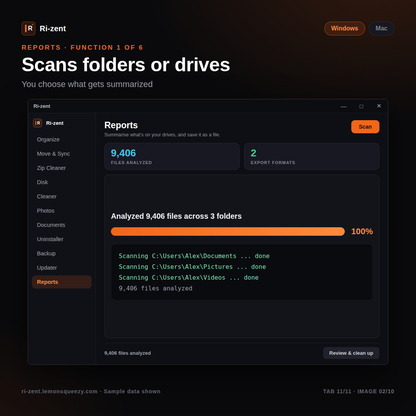Click the 2 export formats card

click(x=312, y=156)
